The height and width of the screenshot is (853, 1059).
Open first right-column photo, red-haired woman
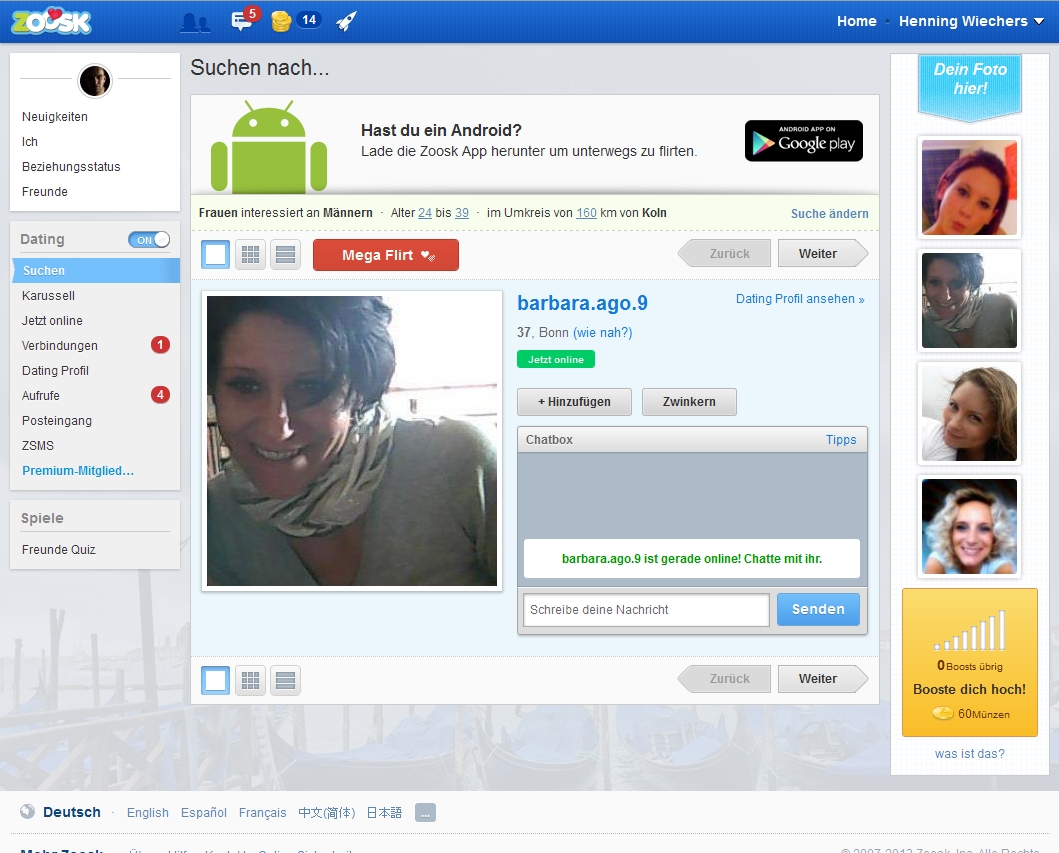[969, 188]
